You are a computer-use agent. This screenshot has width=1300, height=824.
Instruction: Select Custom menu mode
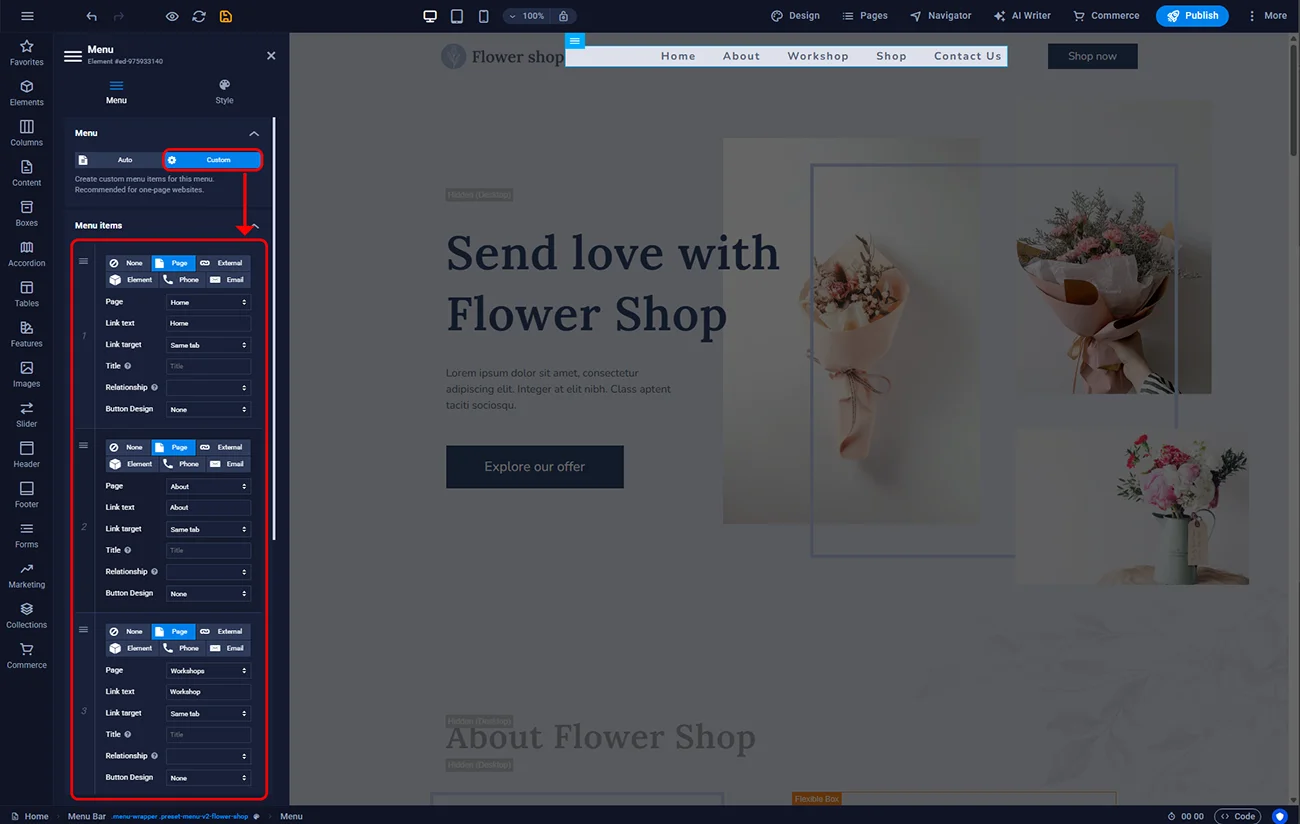click(x=212, y=160)
